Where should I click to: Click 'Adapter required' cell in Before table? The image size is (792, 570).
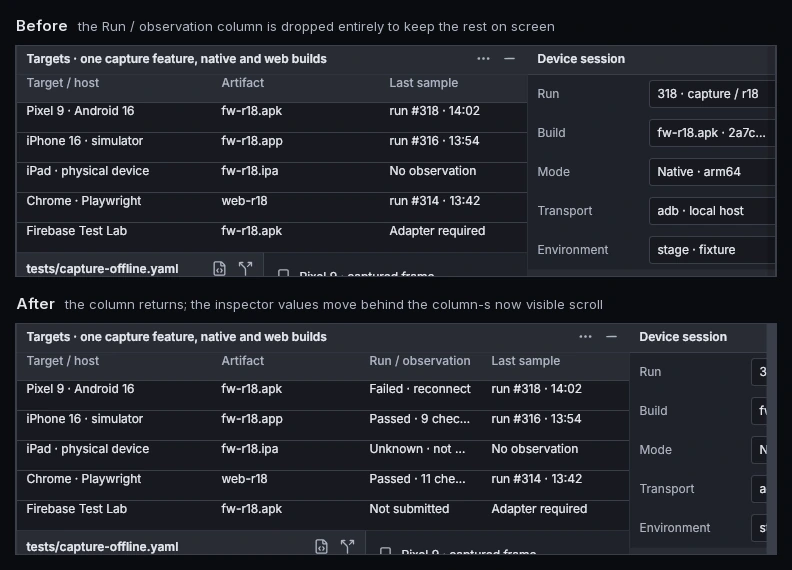point(437,231)
